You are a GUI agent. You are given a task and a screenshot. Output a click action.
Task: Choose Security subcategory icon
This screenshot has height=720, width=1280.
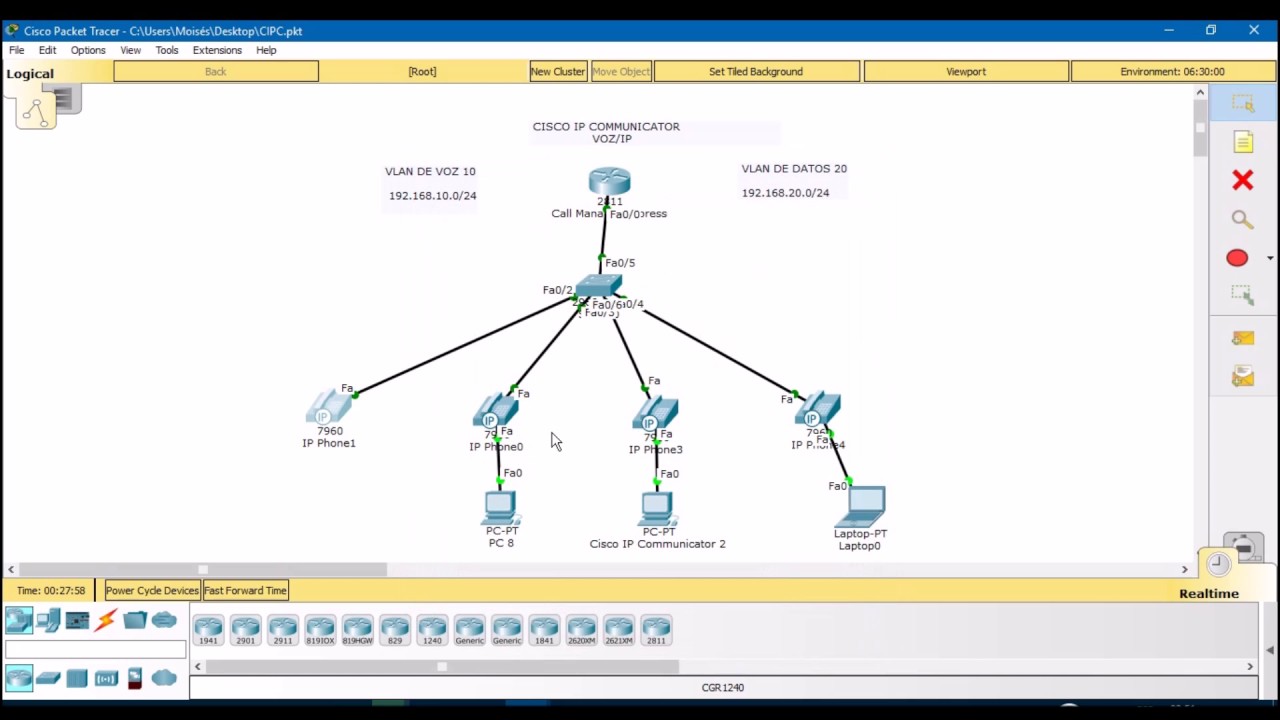point(135,678)
